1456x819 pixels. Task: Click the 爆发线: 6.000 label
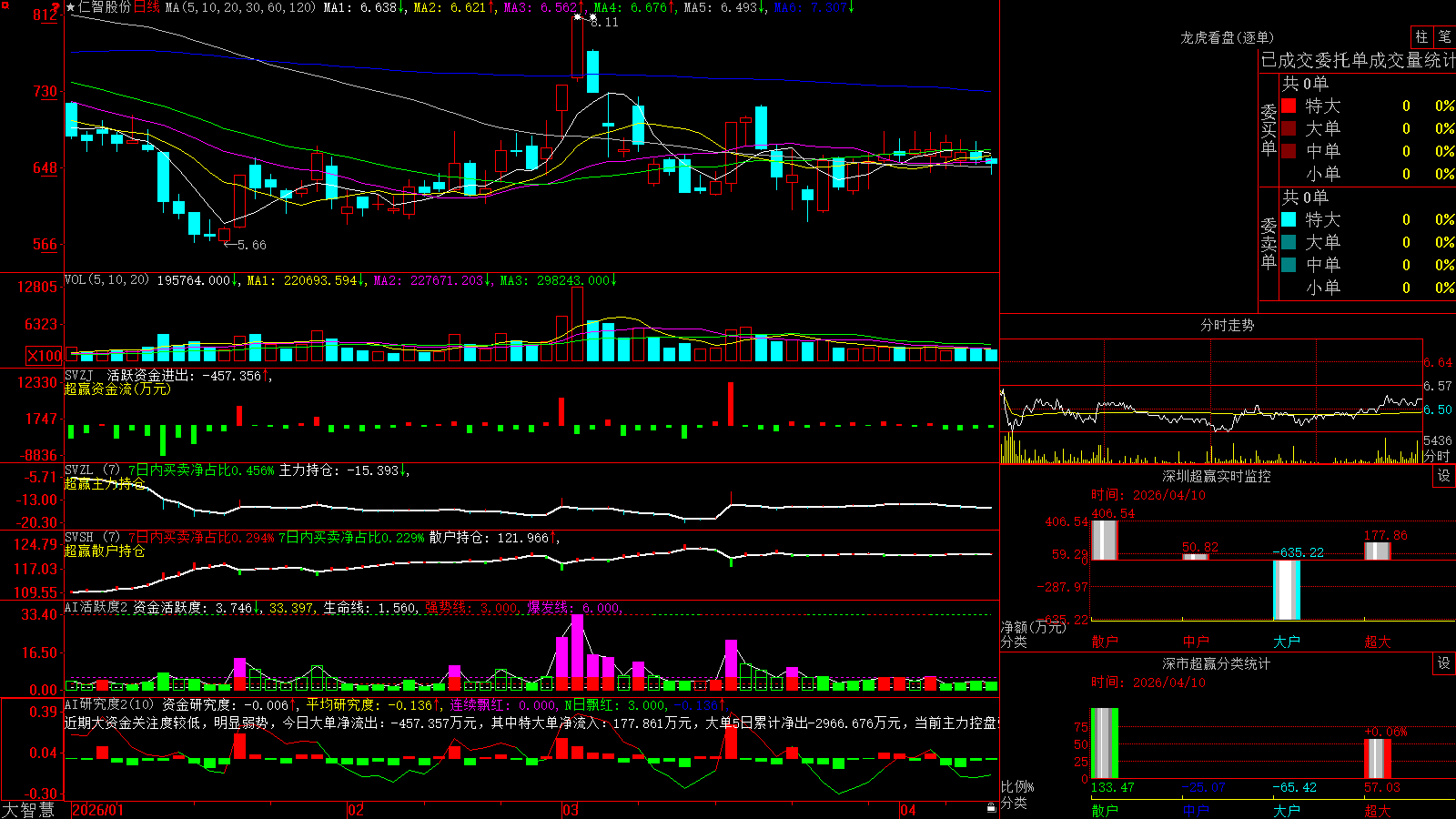coord(574,608)
